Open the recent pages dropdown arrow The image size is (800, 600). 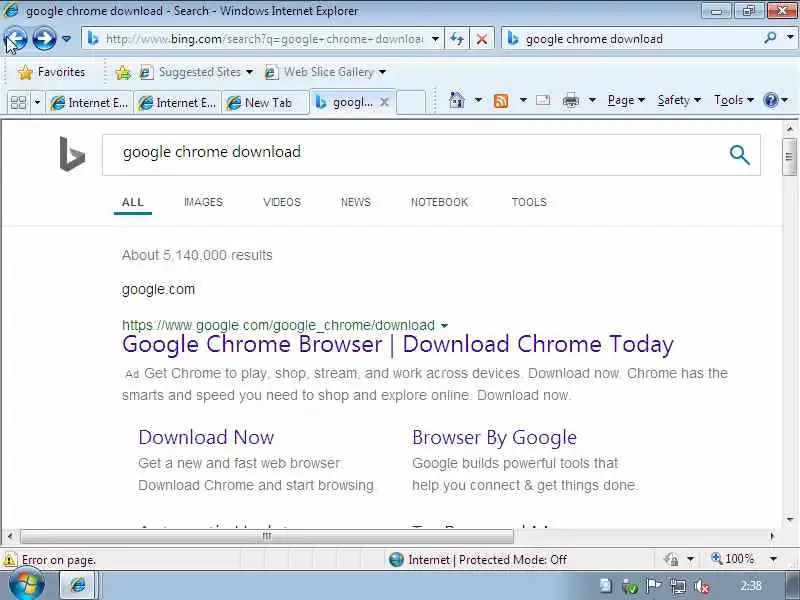66,39
